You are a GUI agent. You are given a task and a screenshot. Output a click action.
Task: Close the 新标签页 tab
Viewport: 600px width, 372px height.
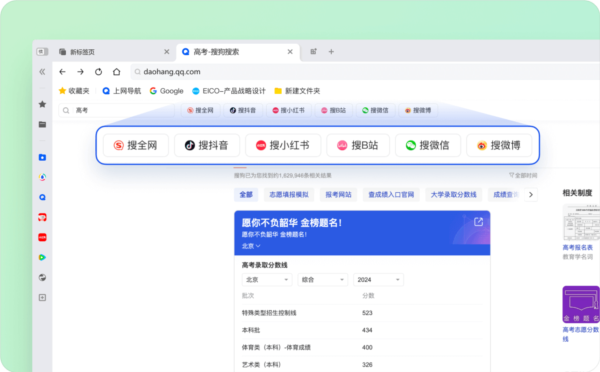167,51
